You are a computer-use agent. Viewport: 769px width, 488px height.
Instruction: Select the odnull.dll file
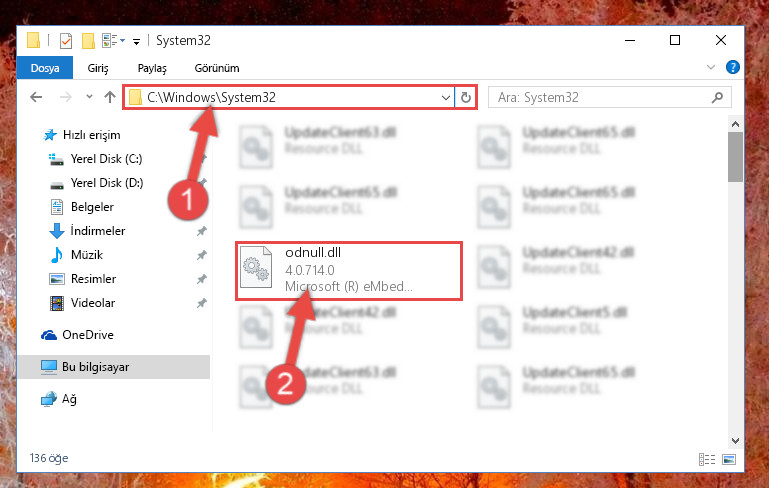[x=349, y=270]
